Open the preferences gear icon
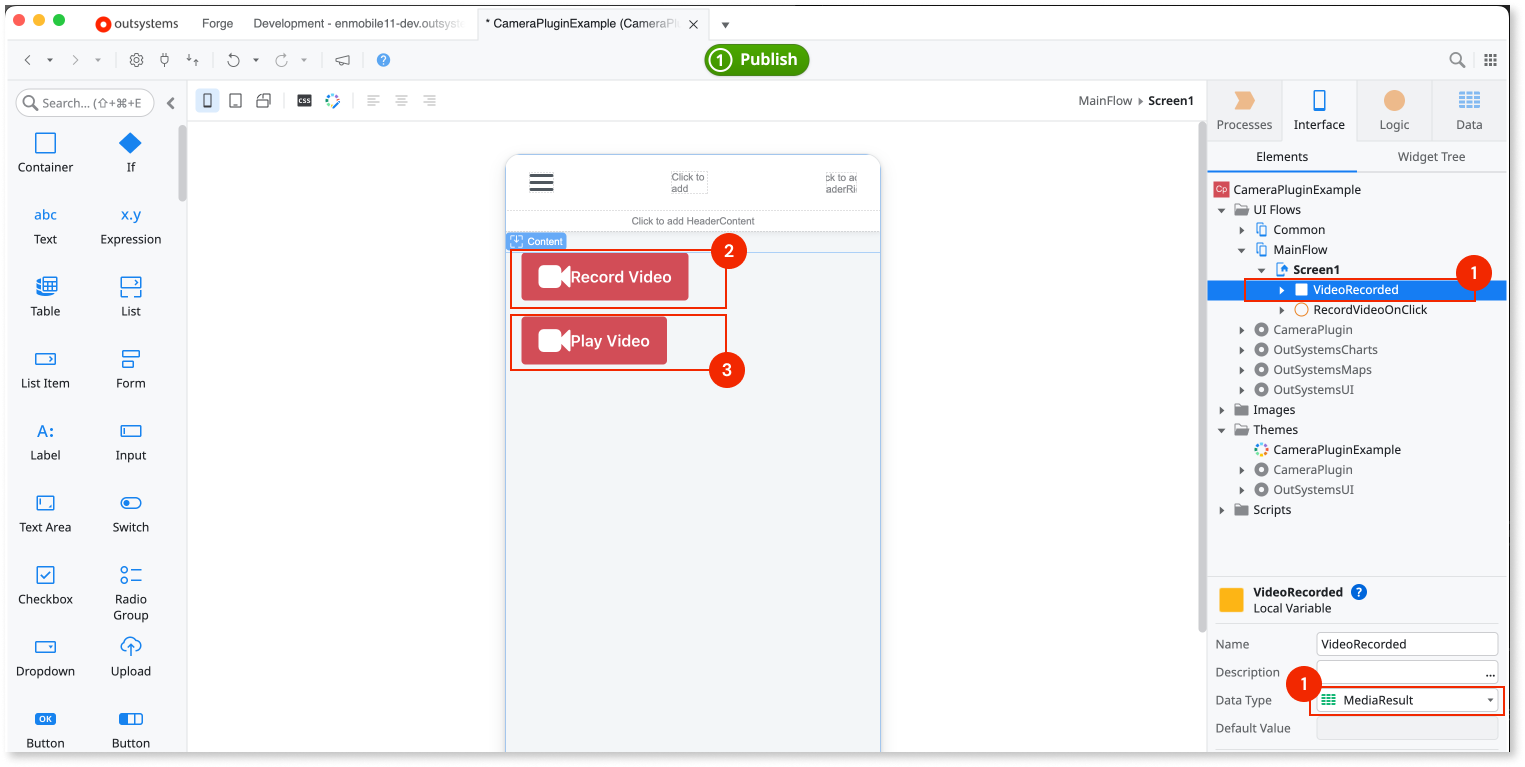 135,60
